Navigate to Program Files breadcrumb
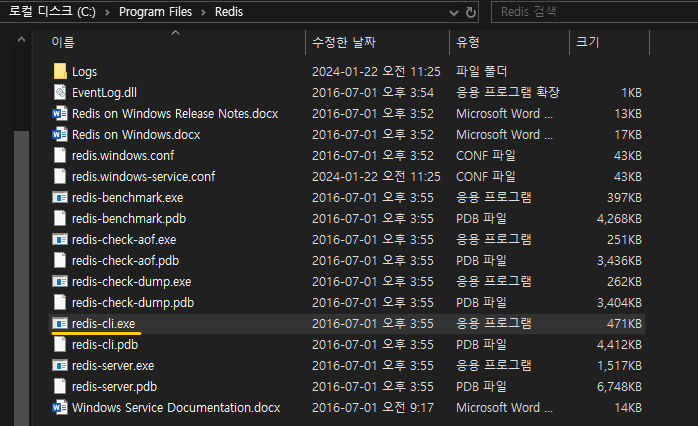The height and width of the screenshot is (426, 698). pos(155,12)
